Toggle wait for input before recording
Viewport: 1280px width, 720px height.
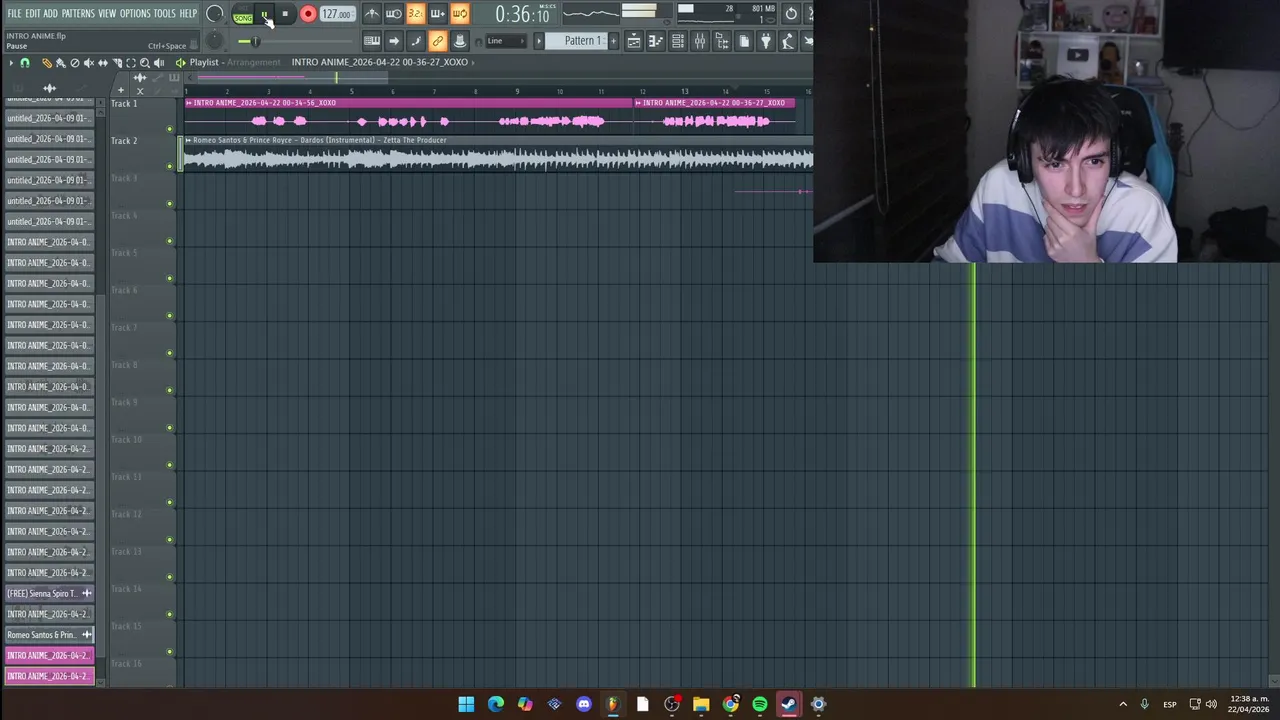[x=393, y=13]
